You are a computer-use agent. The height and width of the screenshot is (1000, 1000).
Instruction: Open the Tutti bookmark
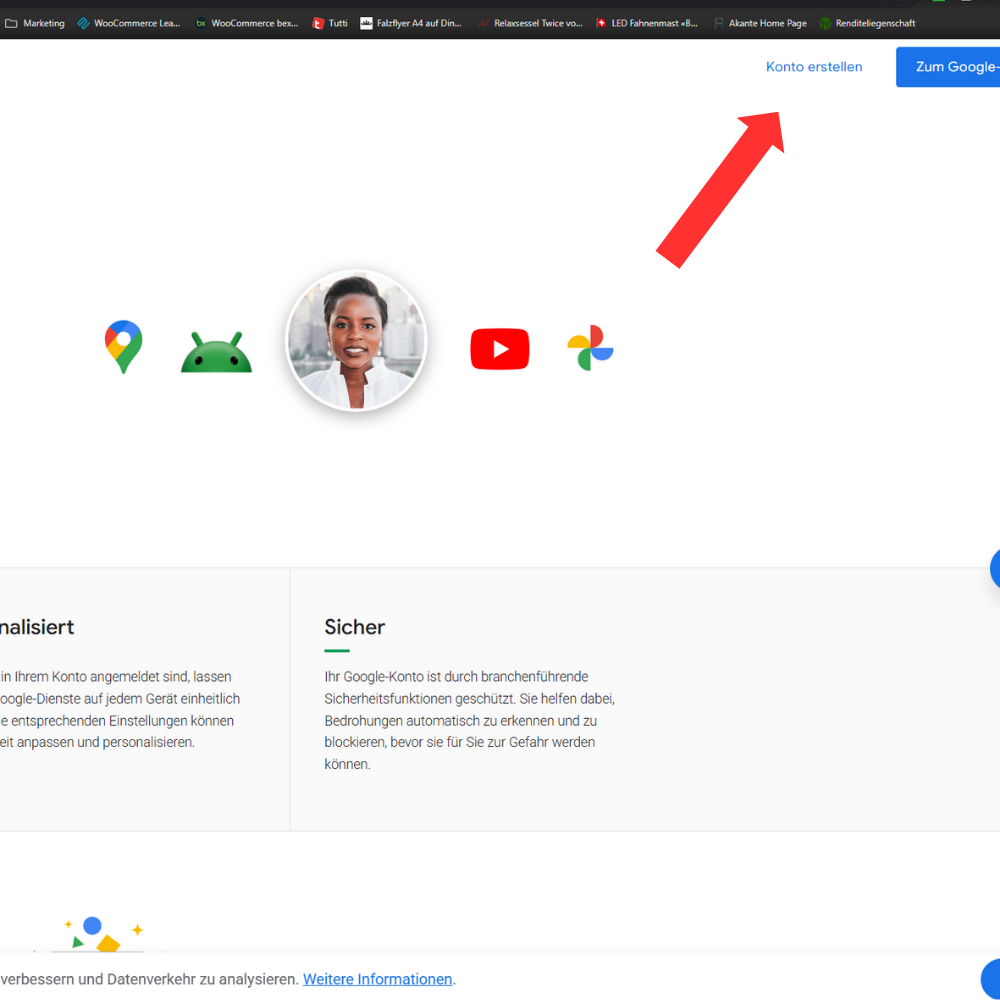coord(330,23)
